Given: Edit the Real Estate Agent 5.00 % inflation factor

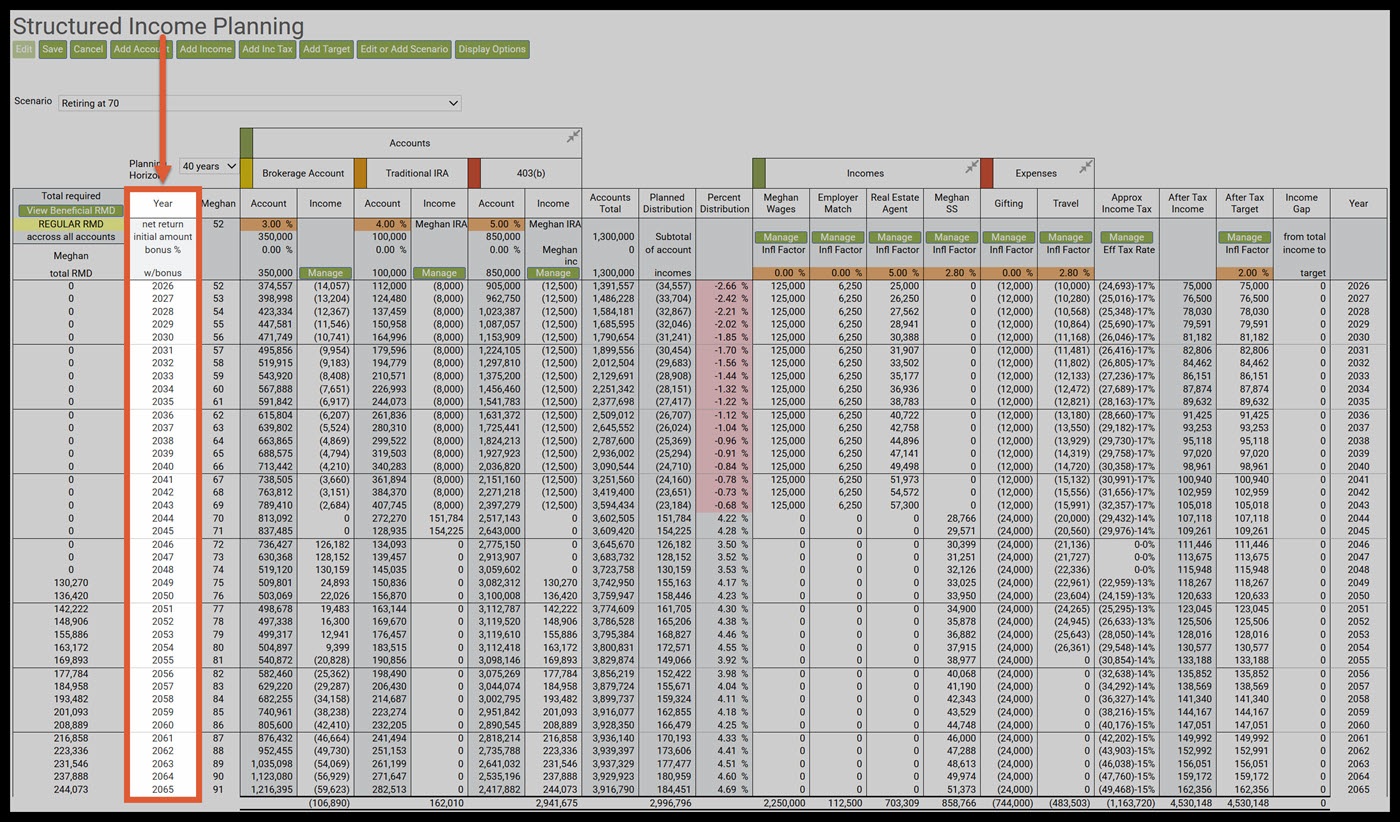Looking at the screenshot, I should tap(895, 272).
